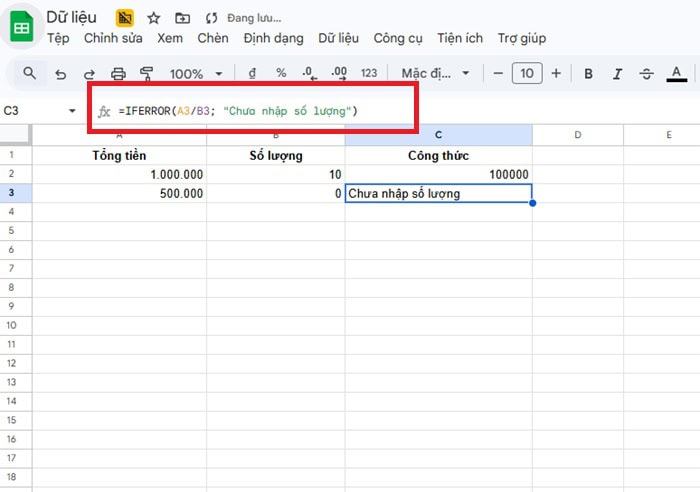The image size is (700, 492).
Task: Toggle strikethrough formatting
Action: 646,73
